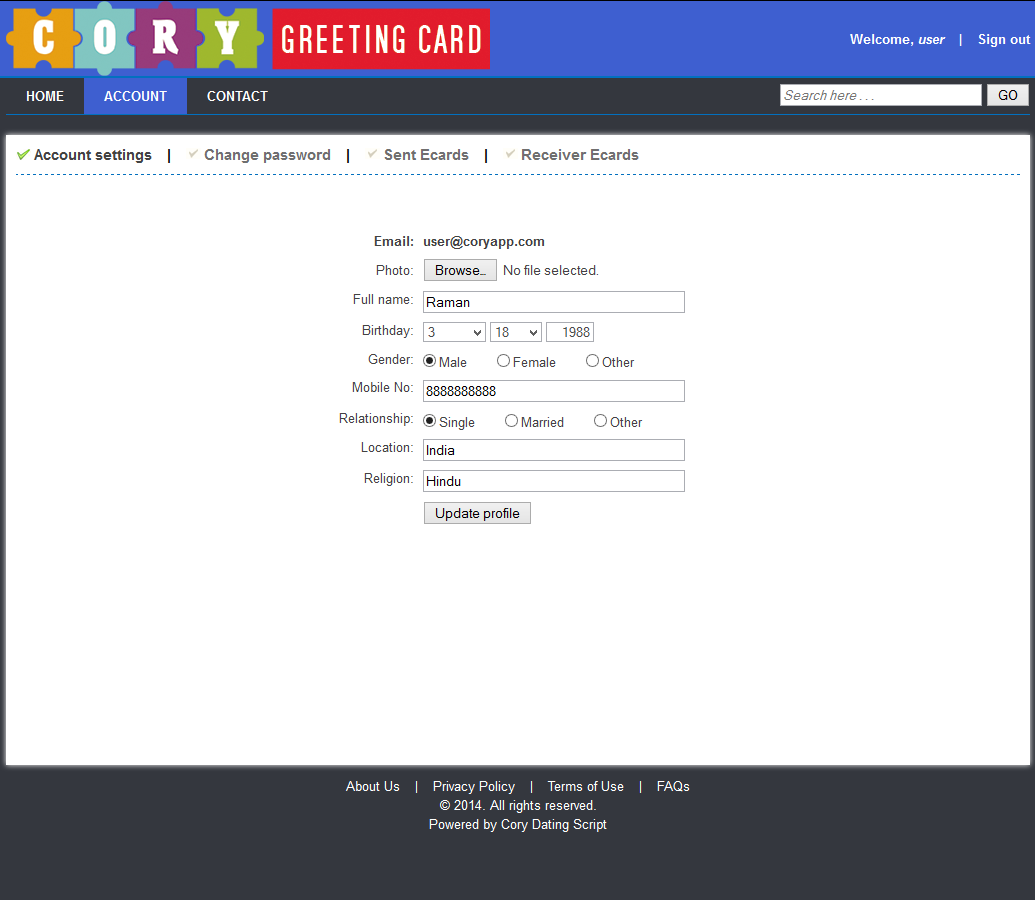Select Married as relationship status

click(x=511, y=421)
